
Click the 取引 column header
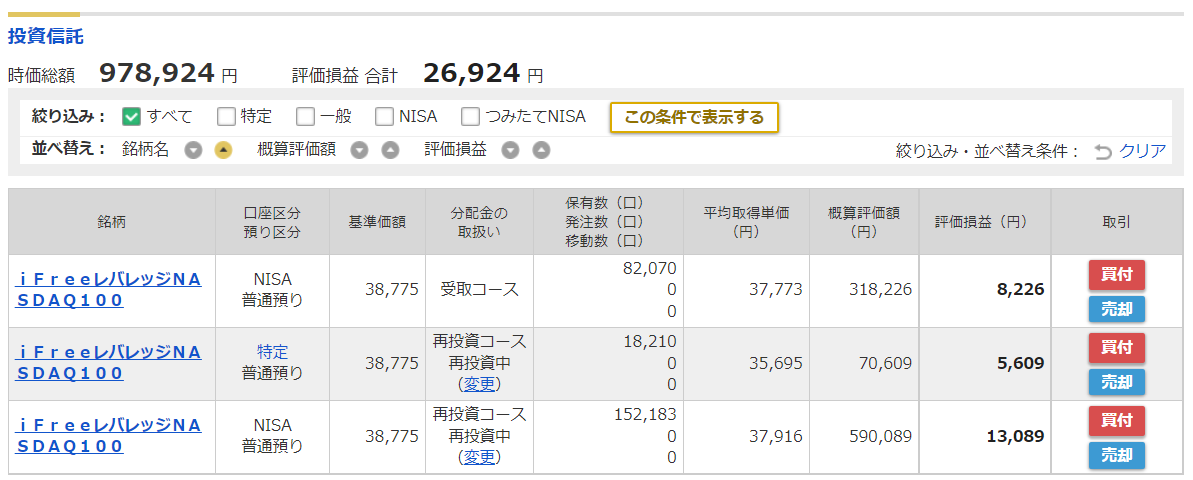1116,221
